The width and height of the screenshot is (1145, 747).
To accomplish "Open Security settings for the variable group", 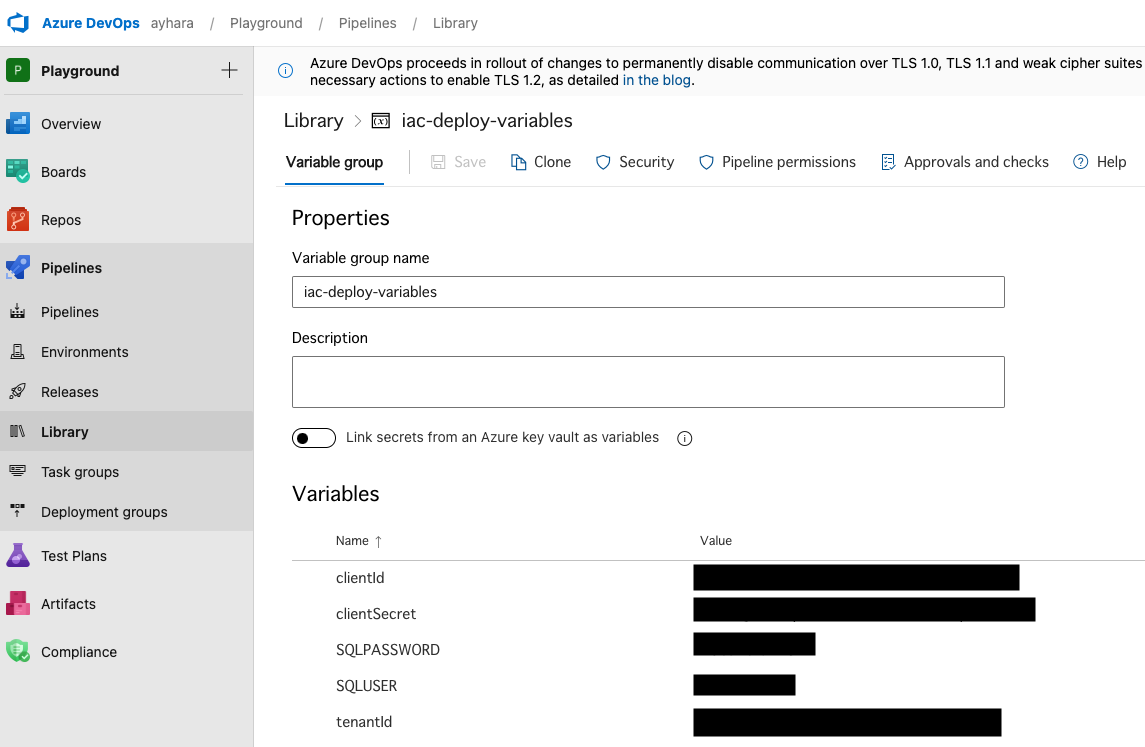I will tap(635, 162).
